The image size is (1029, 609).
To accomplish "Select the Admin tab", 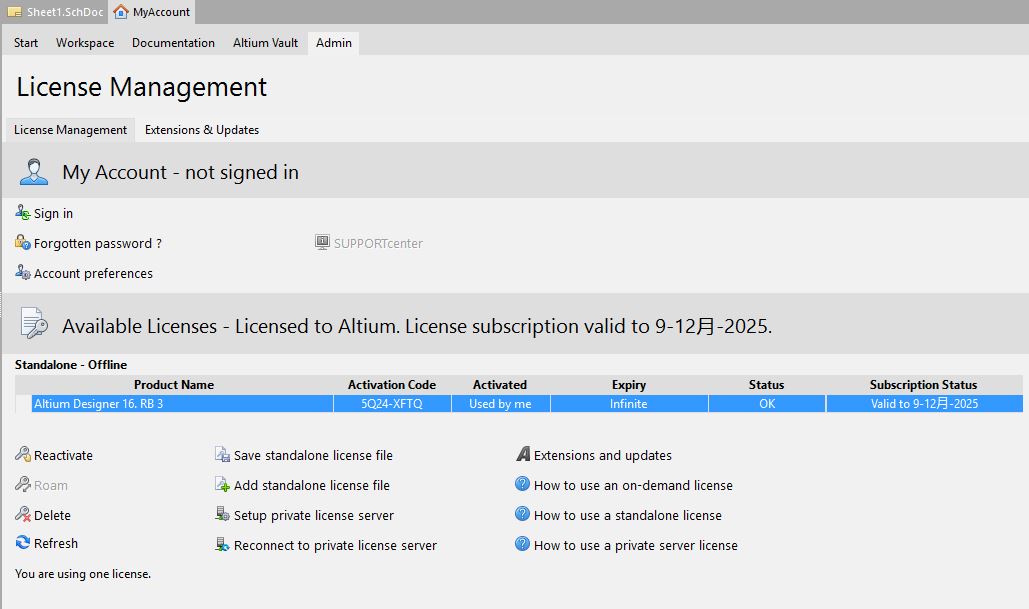I will [333, 43].
